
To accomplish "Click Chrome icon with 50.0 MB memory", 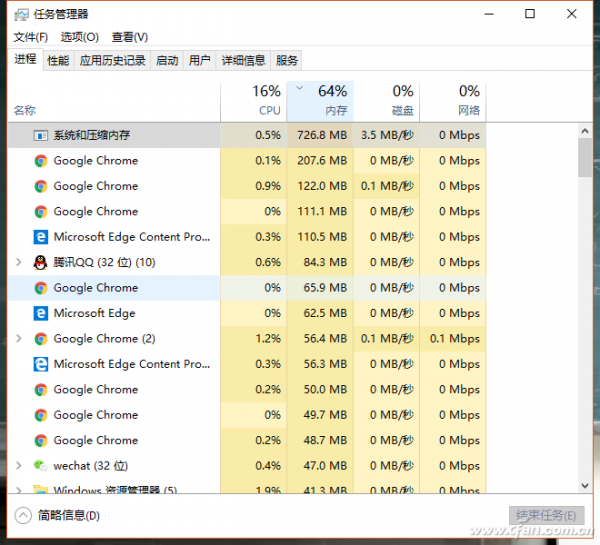I will point(41,390).
